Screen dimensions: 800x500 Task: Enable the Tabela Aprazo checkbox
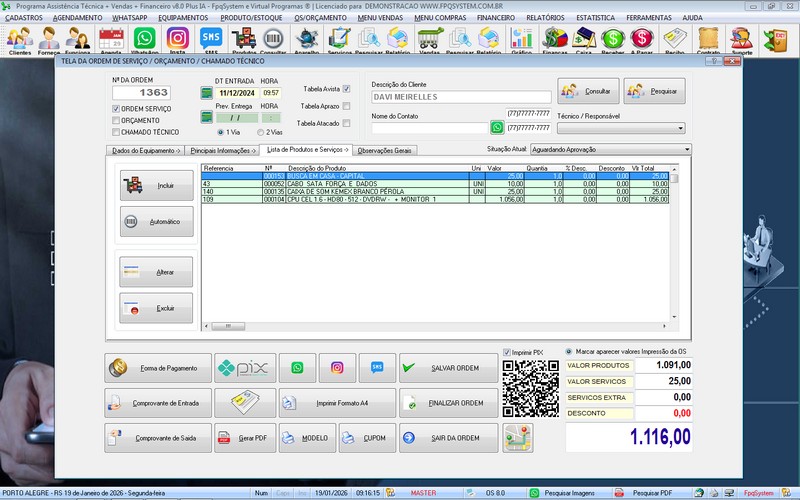(x=346, y=106)
